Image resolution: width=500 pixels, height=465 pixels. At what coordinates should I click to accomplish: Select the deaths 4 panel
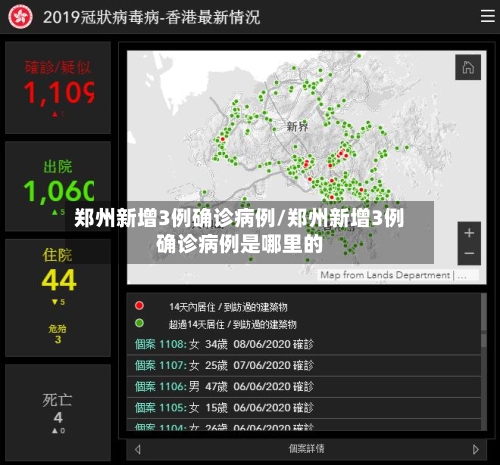click(58, 412)
